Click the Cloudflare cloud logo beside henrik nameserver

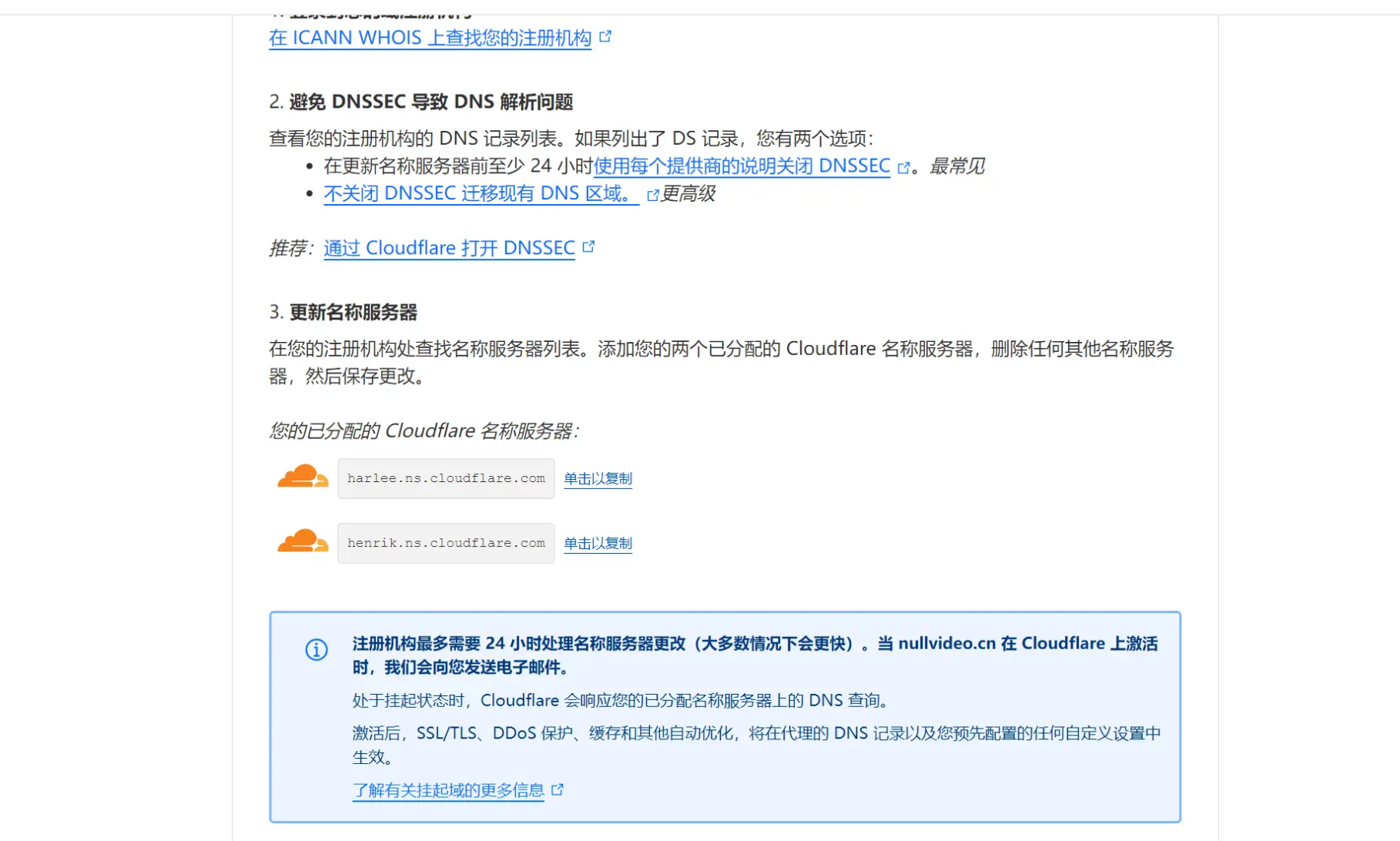pyautogui.click(x=302, y=542)
